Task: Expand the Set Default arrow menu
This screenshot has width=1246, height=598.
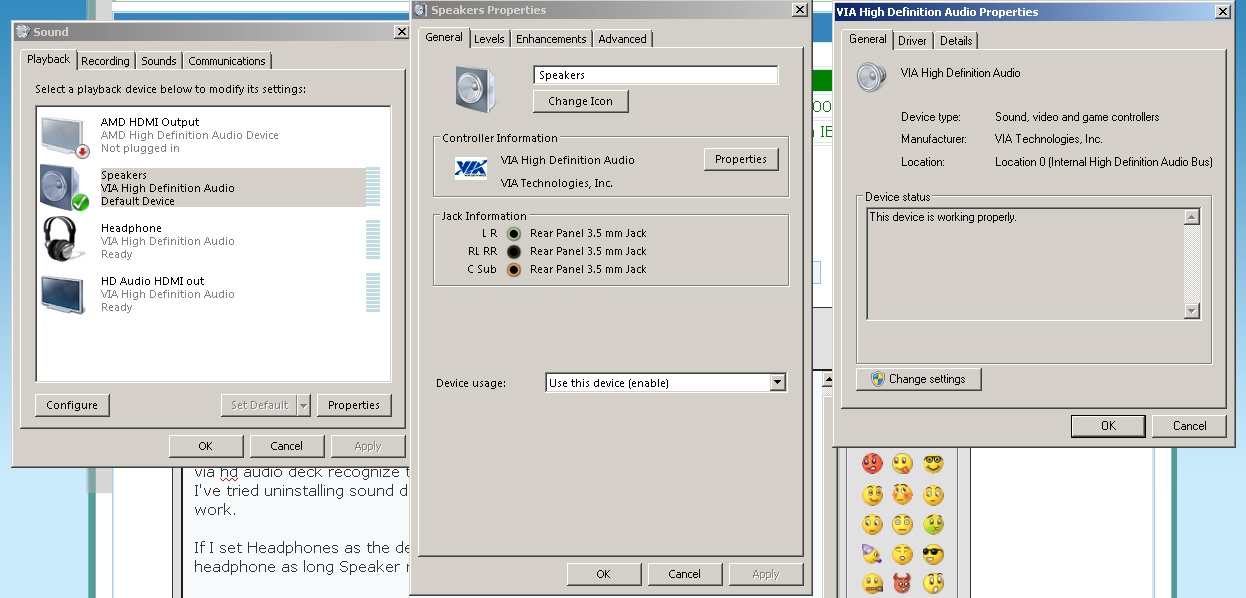Action: [x=303, y=405]
